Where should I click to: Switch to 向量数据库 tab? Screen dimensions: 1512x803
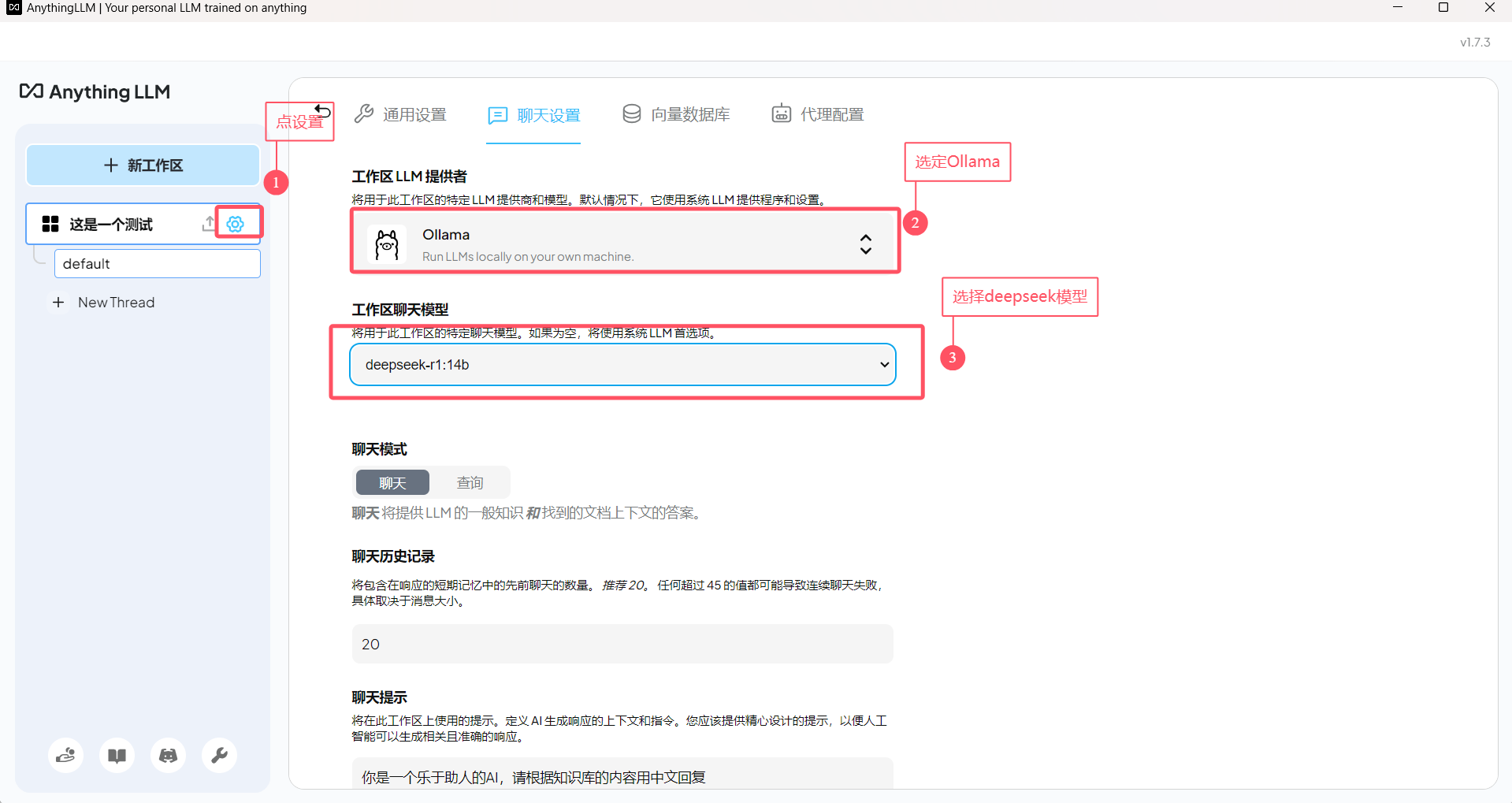tap(676, 115)
